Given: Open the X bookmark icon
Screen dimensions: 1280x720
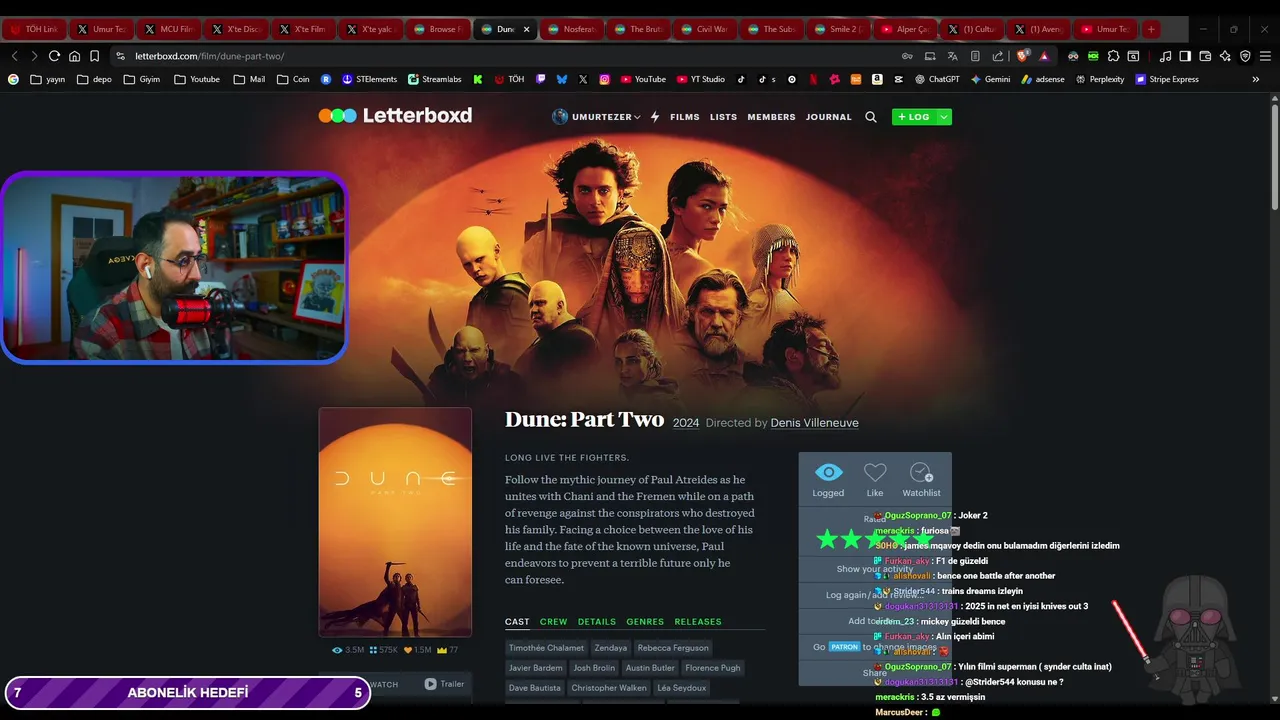Looking at the screenshot, I should 583,79.
